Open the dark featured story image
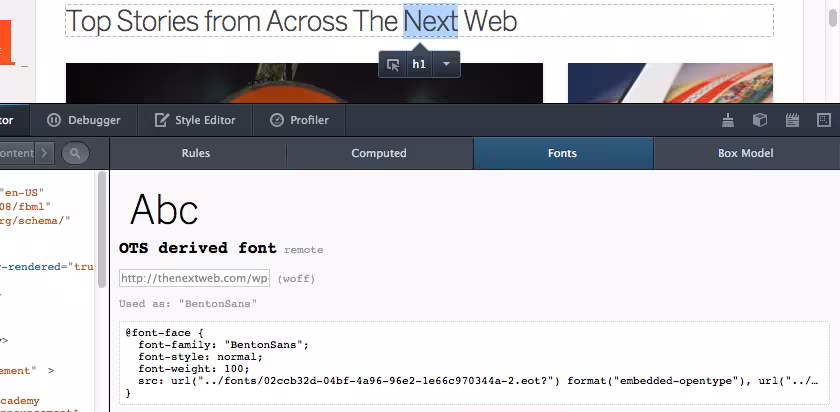Image resolution: width=840 pixels, height=412 pixels. click(x=304, y=83)
